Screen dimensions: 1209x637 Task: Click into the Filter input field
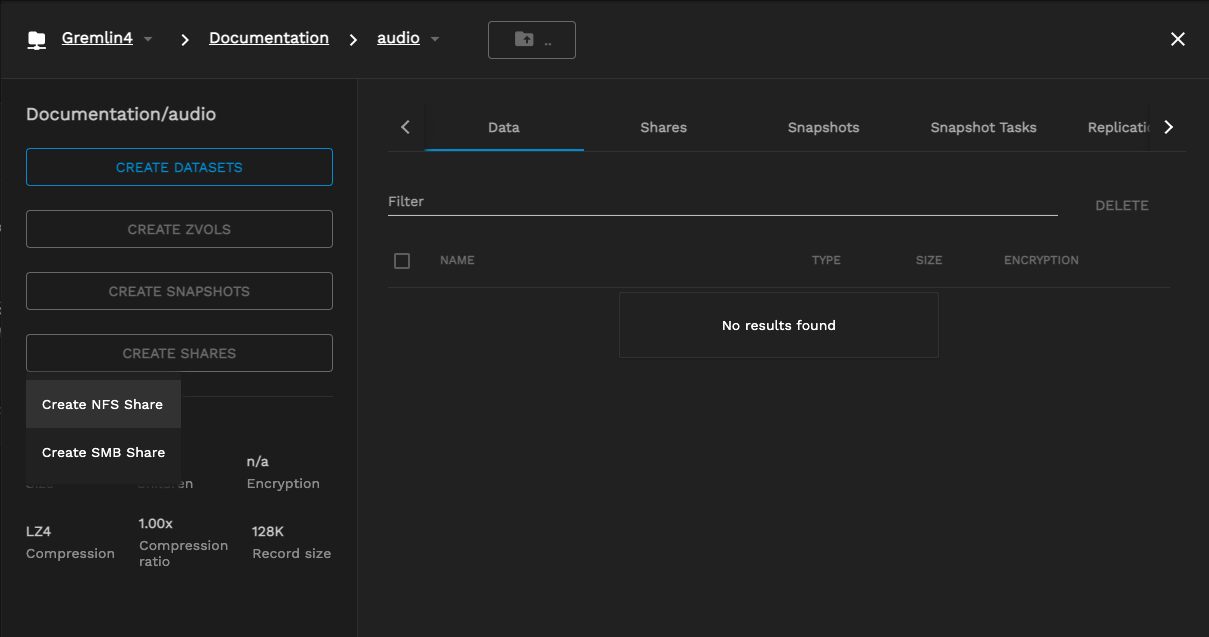point(722,202)
